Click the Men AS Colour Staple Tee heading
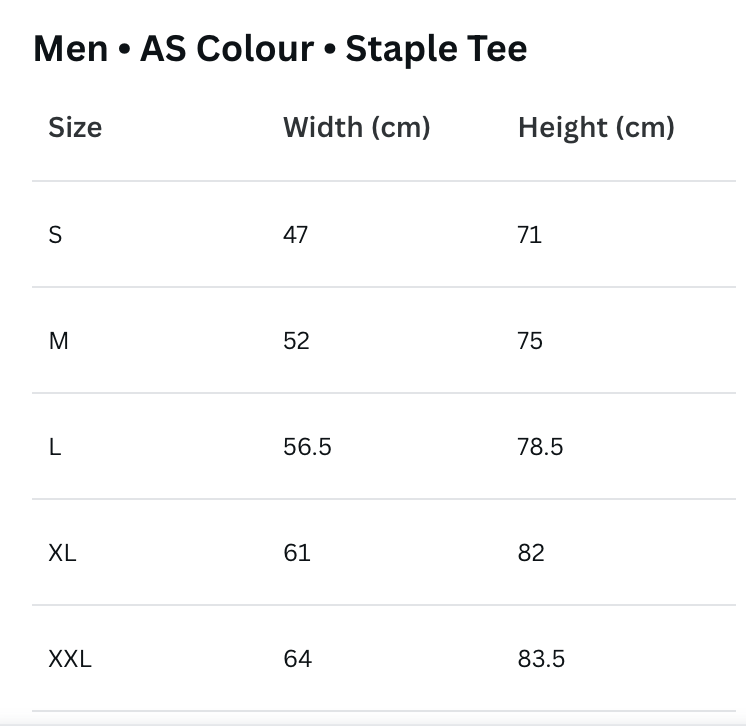 tap(280, 48)
